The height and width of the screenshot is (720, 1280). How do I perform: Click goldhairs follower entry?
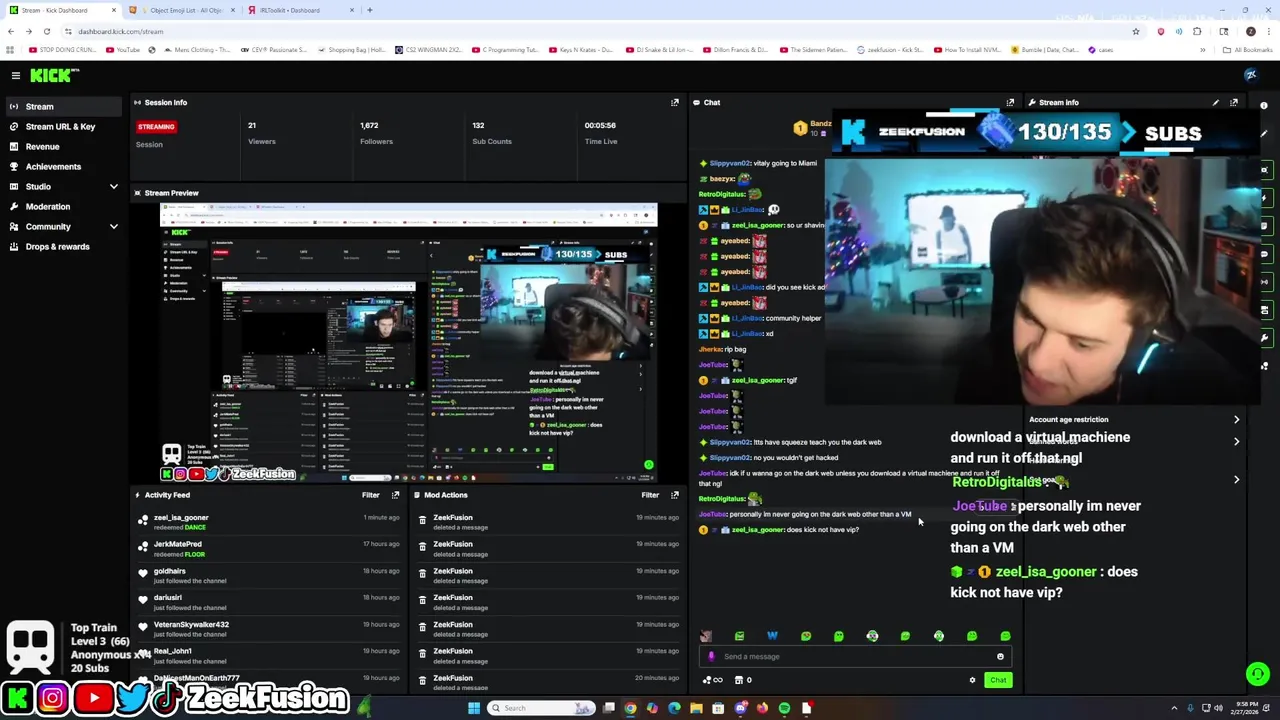pyautogui.click(x=169, y=571)
